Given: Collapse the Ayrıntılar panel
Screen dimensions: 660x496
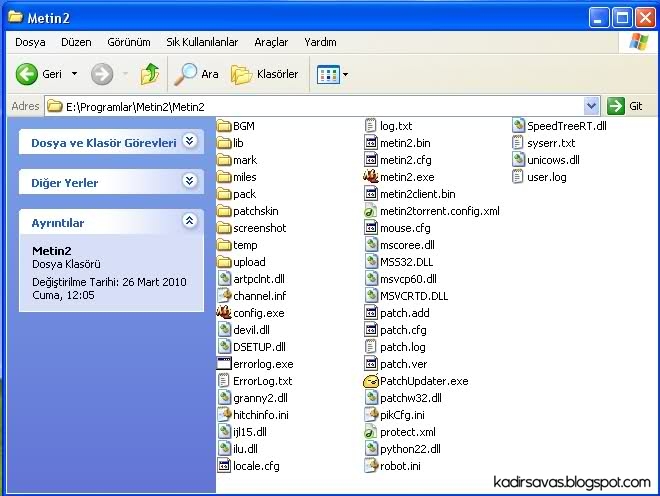Looking at the screenshot, I should click(190, 221).
